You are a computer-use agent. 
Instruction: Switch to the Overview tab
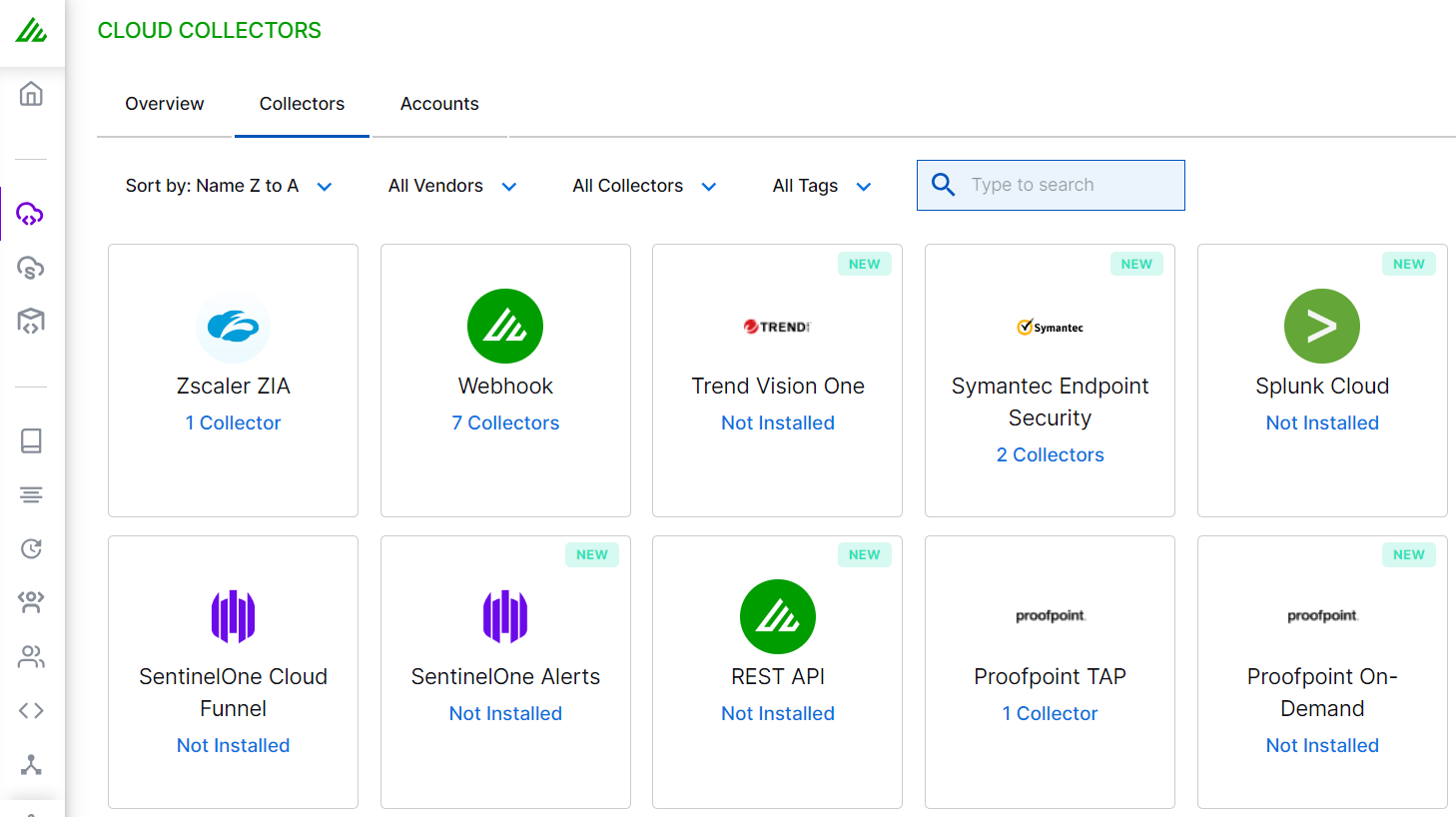165,104
